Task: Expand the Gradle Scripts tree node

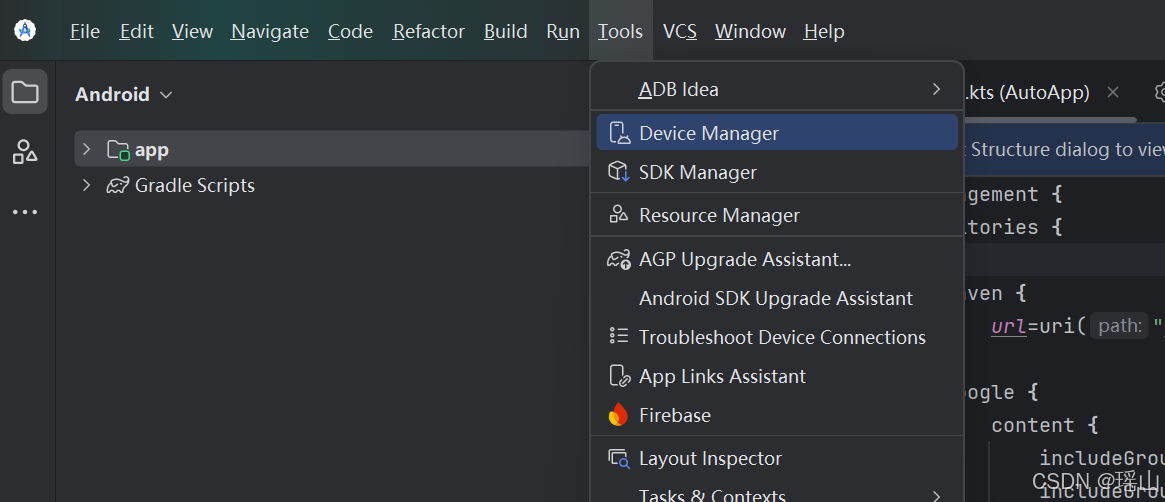Action: [86, 185]
